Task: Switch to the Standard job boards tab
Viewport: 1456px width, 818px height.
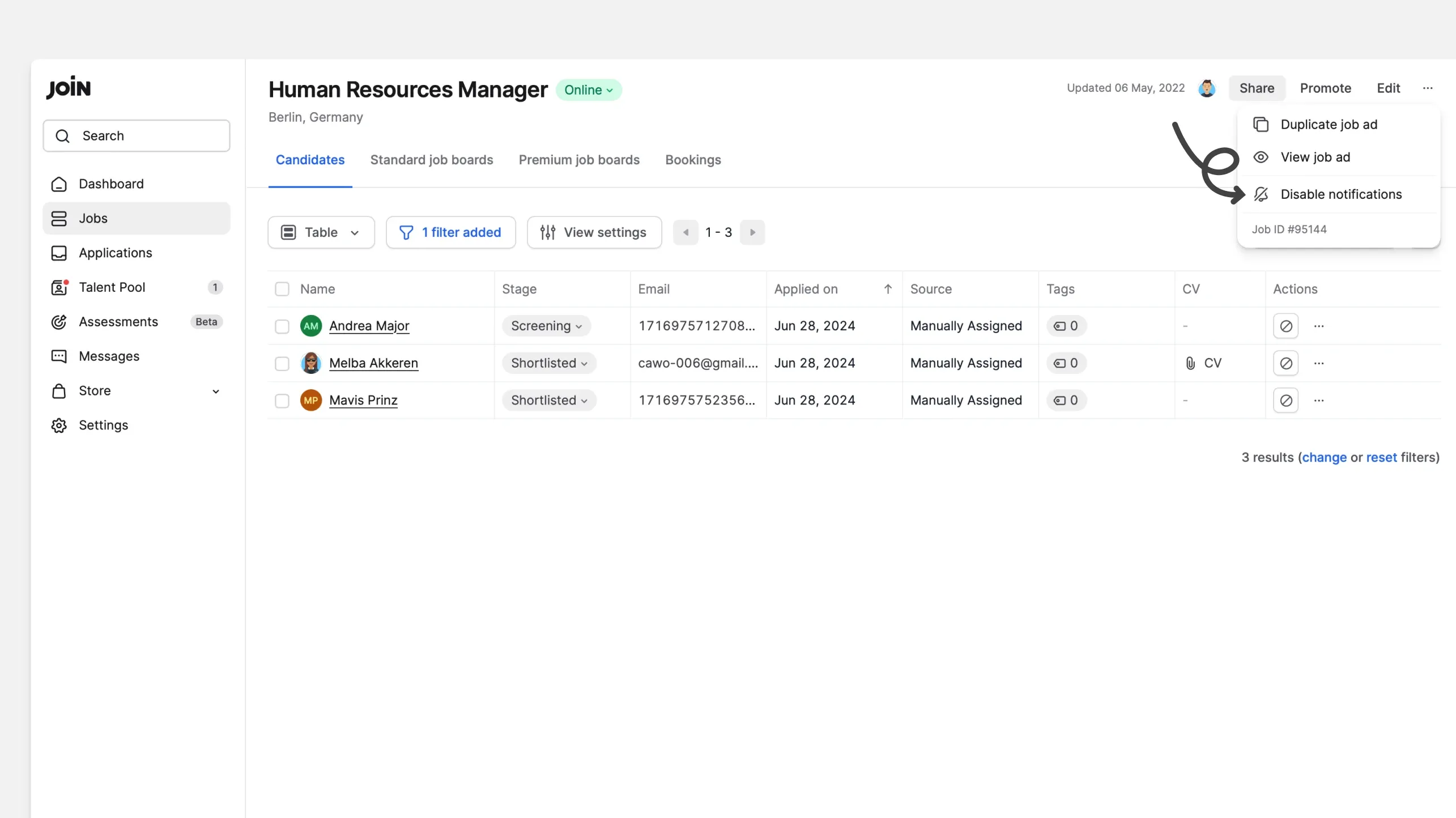Action: [432, 160]
